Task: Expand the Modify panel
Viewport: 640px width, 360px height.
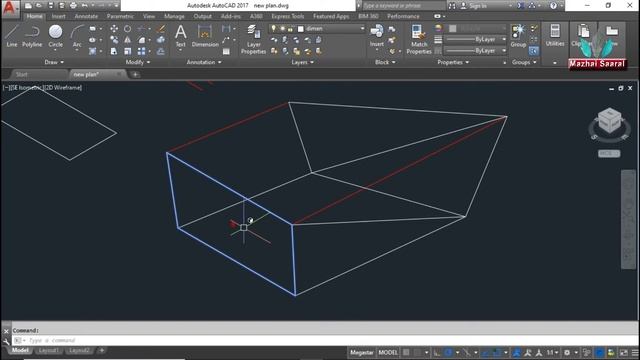Action: 138,62
